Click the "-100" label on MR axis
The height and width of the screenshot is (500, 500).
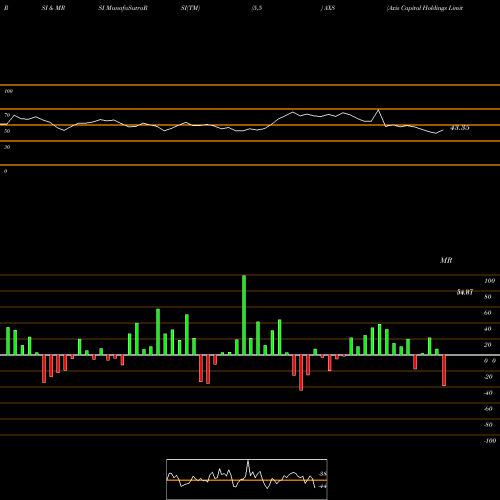(x=490, y=441)
